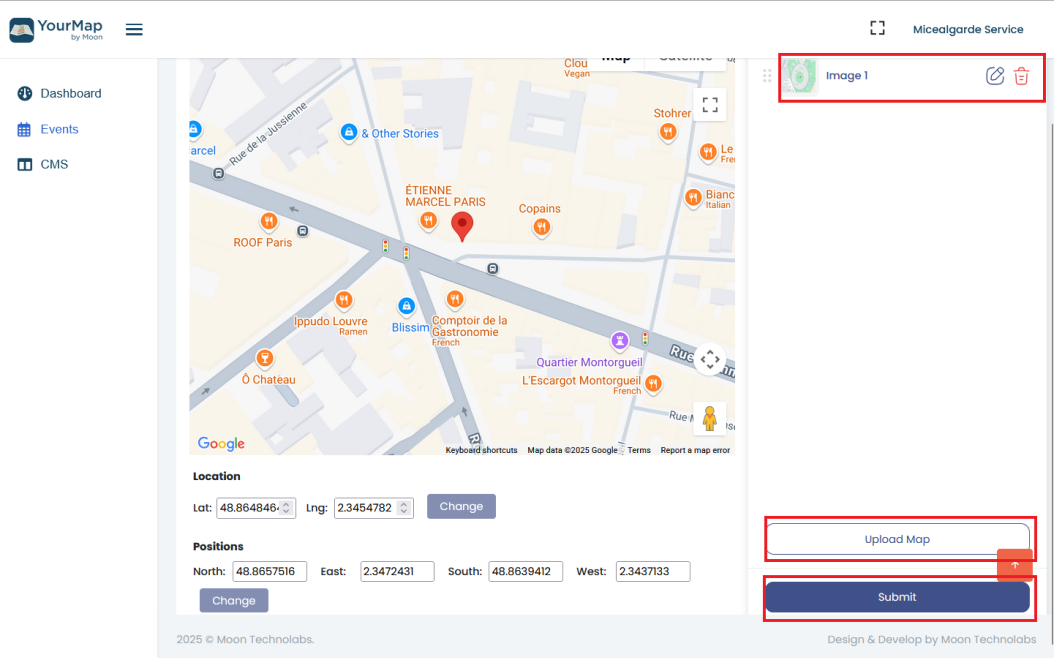Open the Events menu item
The height and width of the screenshot is (658, 1054).
coord(59,129)
